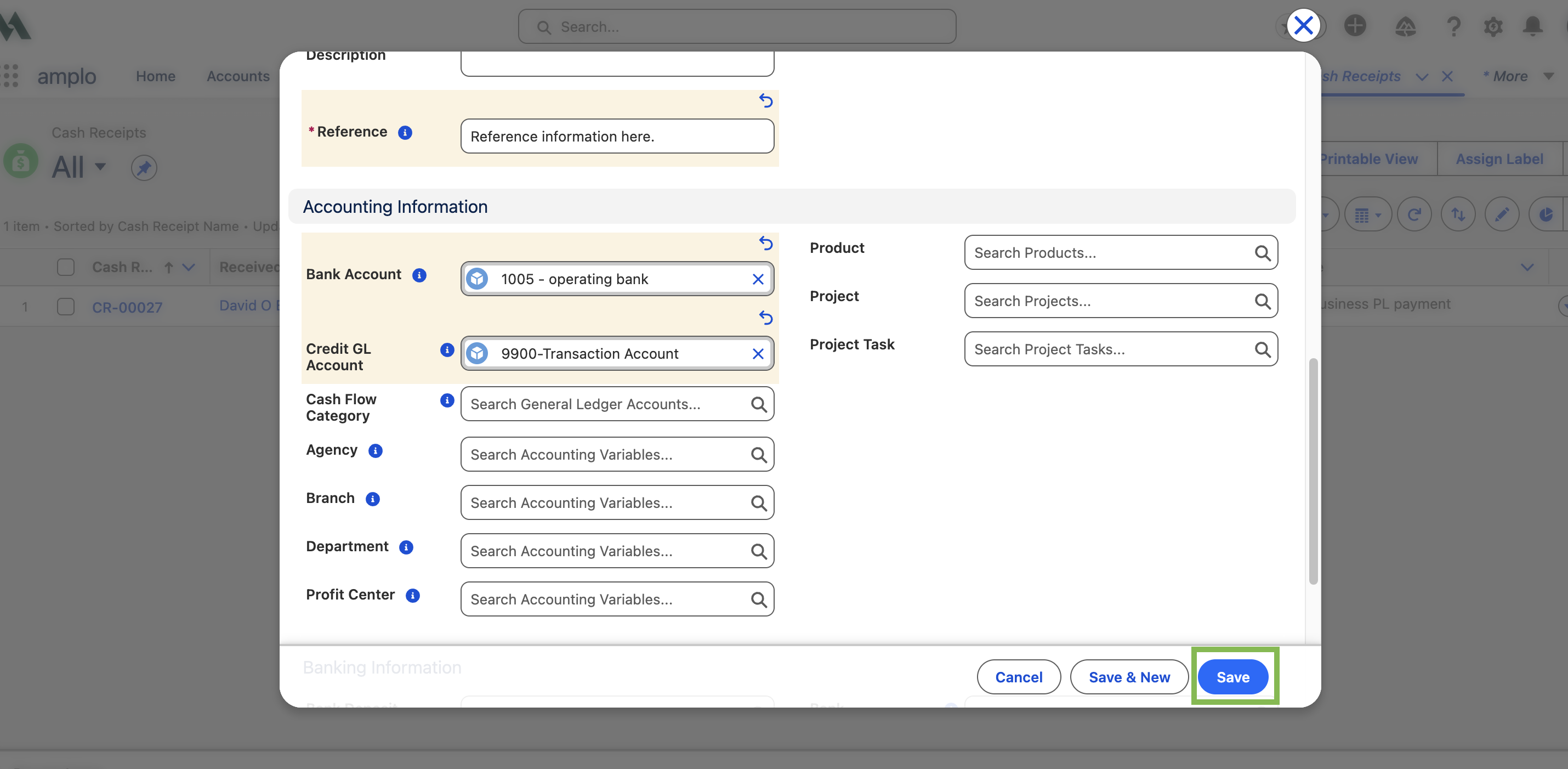This screenshot has width=1568, height=769.
Task: Click the Accounting Information section header
Action: (x=791, y=206)
